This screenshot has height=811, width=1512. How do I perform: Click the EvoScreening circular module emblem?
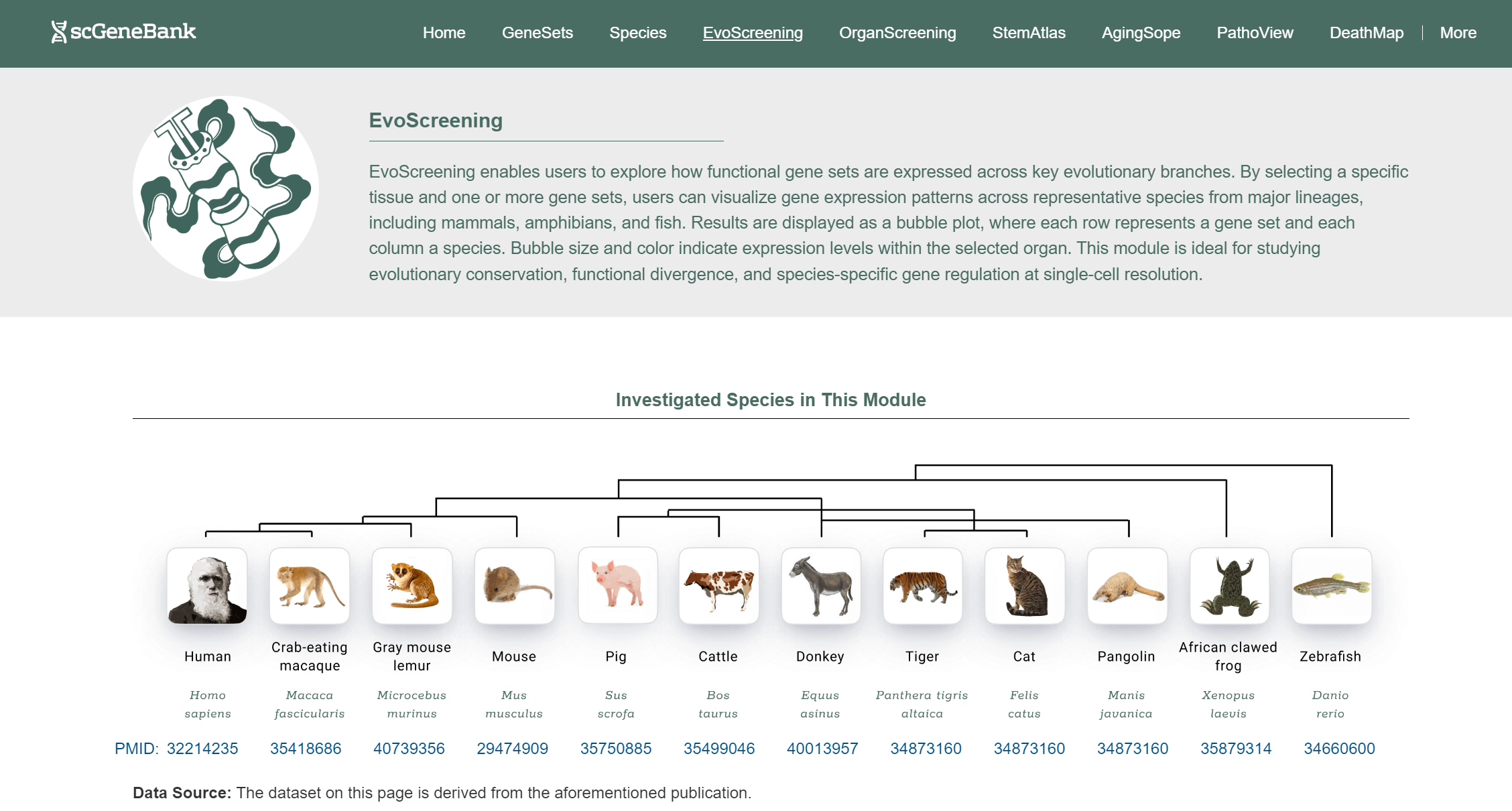225,188
